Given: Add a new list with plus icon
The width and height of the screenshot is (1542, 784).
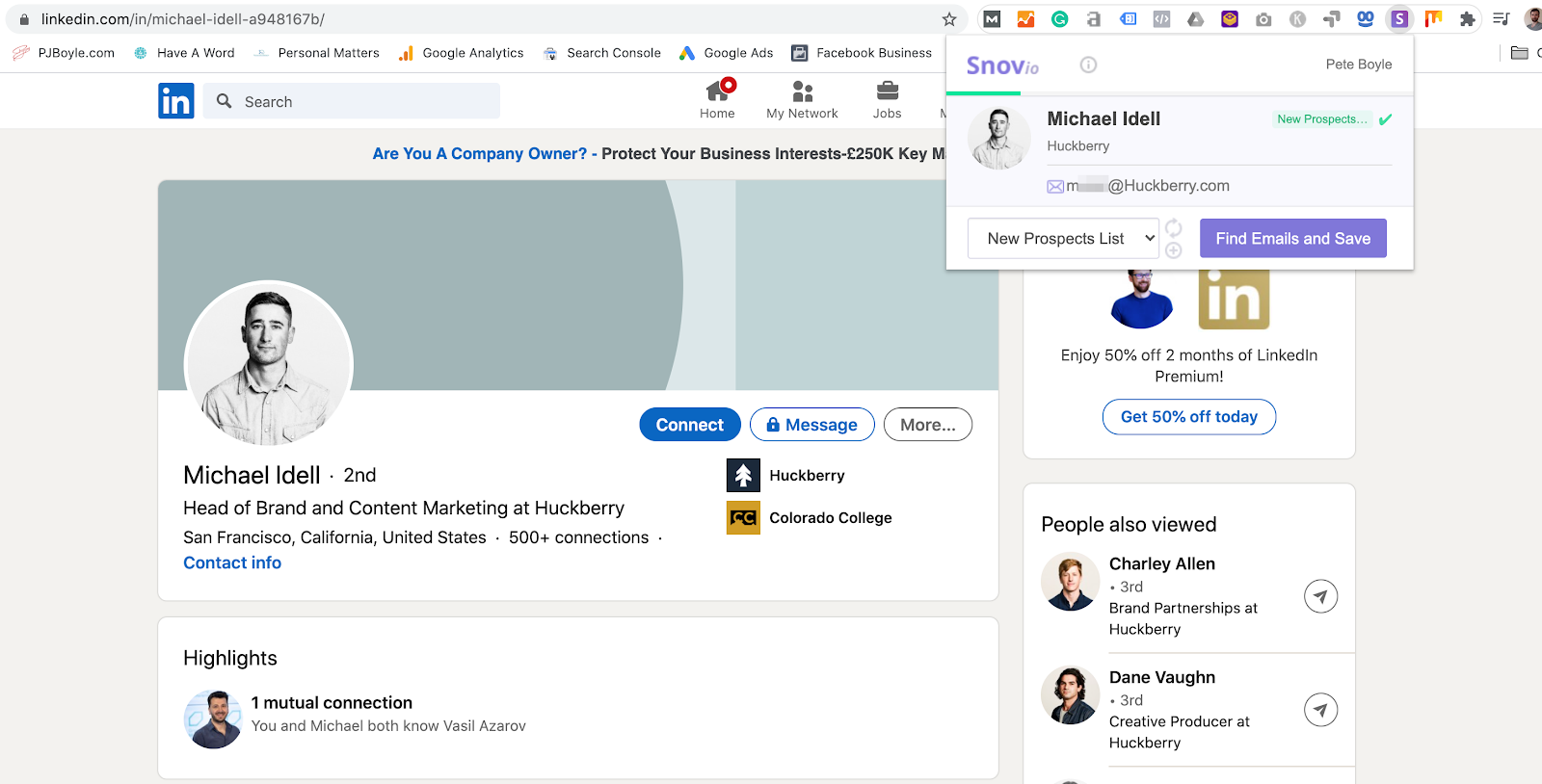Looking at the screenshot, I should coord(1173,250).
